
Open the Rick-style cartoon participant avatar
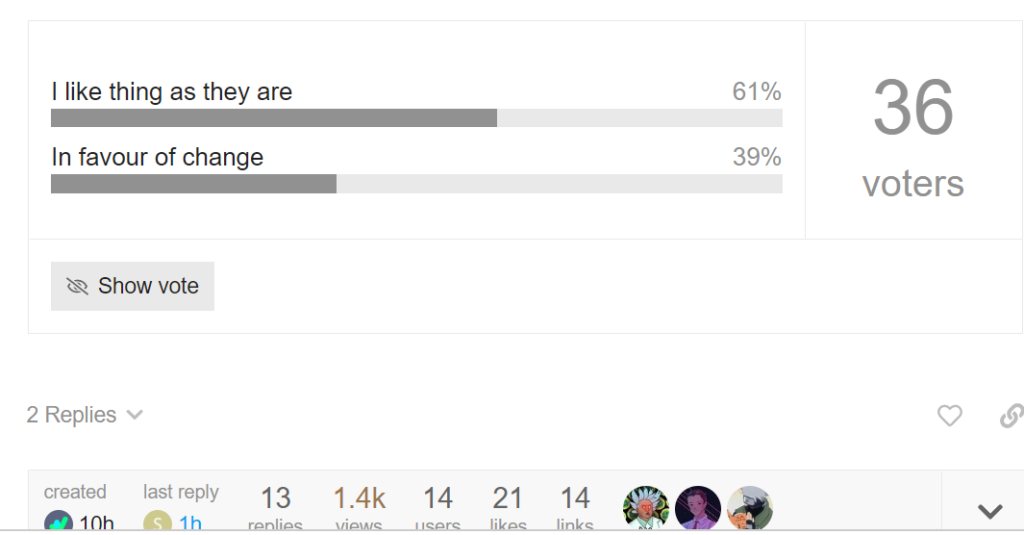point(645,509)
